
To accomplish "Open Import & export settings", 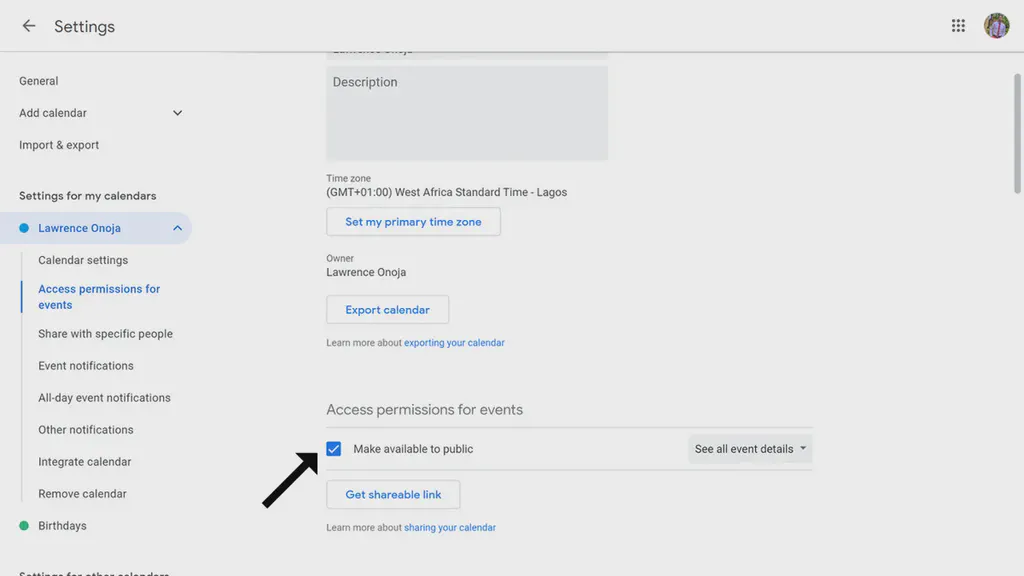I will click(58, 144).
